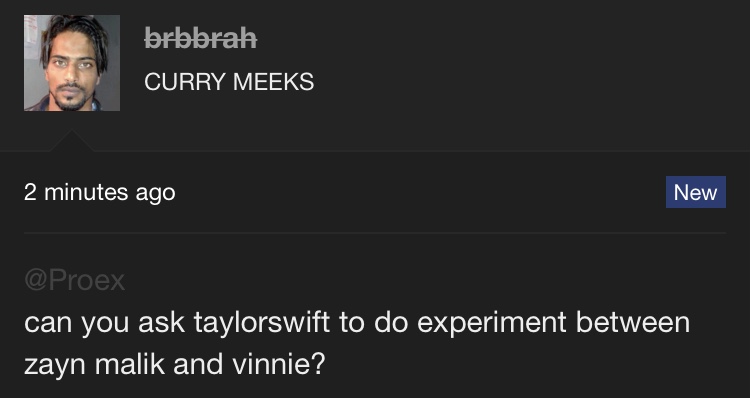Click the speech-bubble pointer below the avatar
The image size is (750, 398).
(x=72, y=141)
